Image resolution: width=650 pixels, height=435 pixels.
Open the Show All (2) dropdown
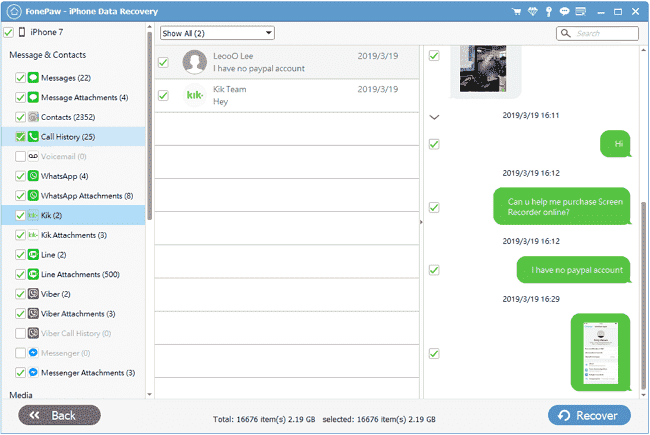pyautogui.click(x=217, y=33)
